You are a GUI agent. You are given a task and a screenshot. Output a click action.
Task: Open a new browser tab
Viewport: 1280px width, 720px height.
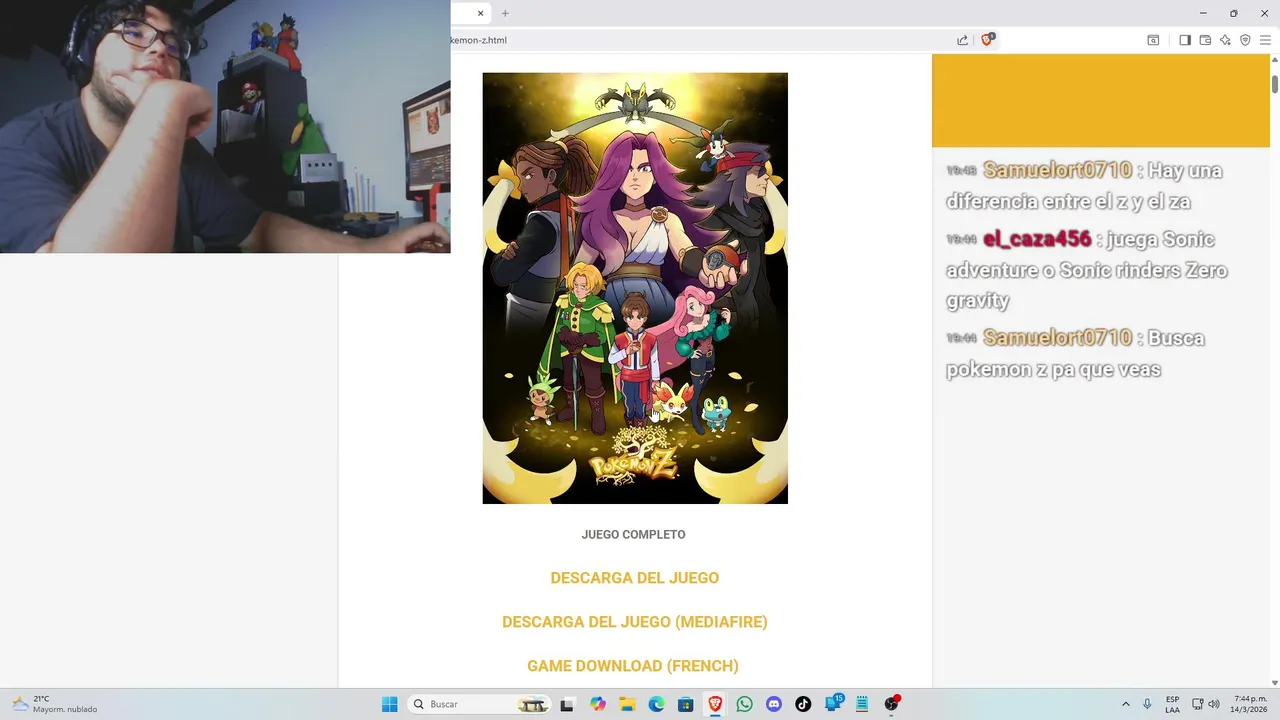(x=505, y=13)
